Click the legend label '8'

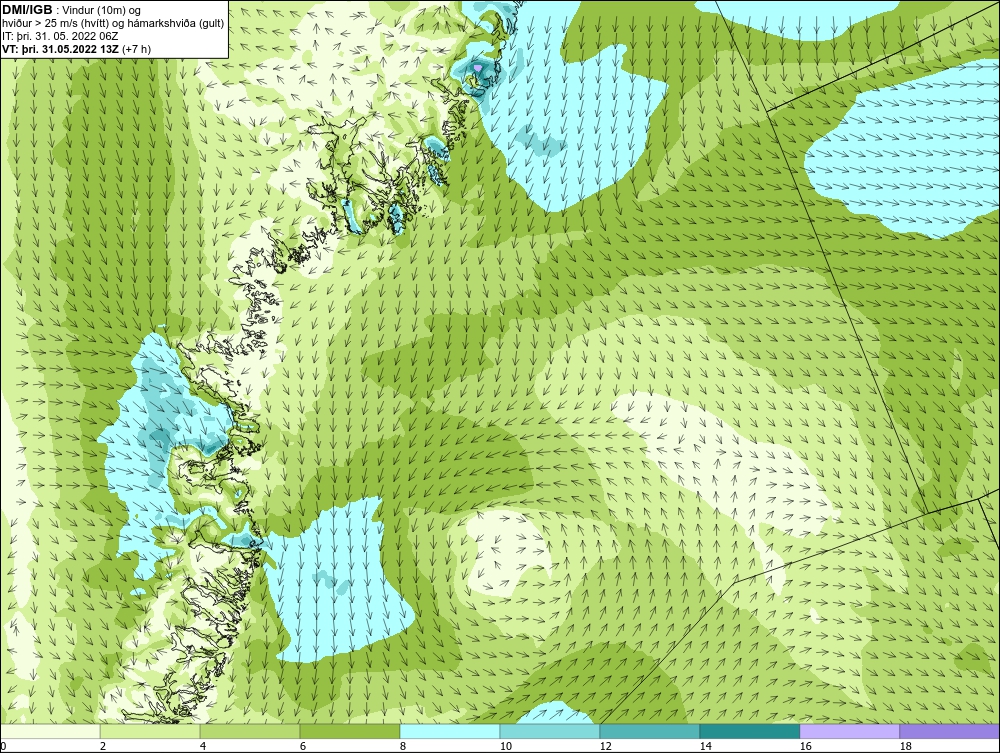pos(402,746)
